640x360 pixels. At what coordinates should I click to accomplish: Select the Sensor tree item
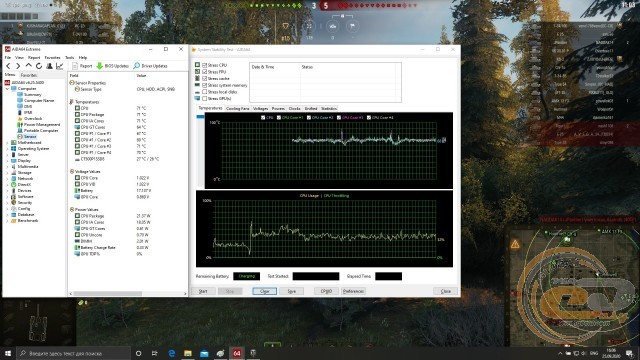[30, 137]
